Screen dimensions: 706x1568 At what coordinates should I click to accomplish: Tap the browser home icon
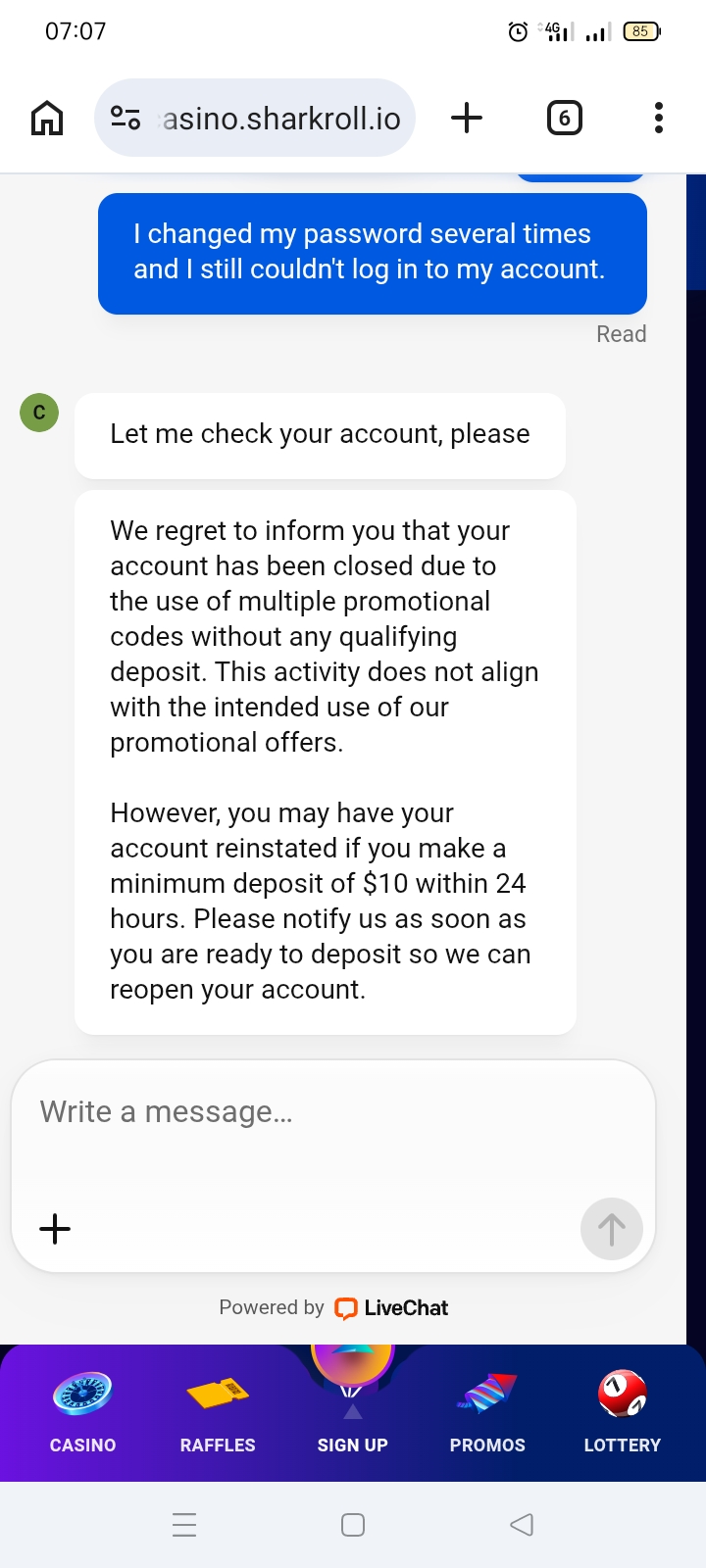[47, 119]
